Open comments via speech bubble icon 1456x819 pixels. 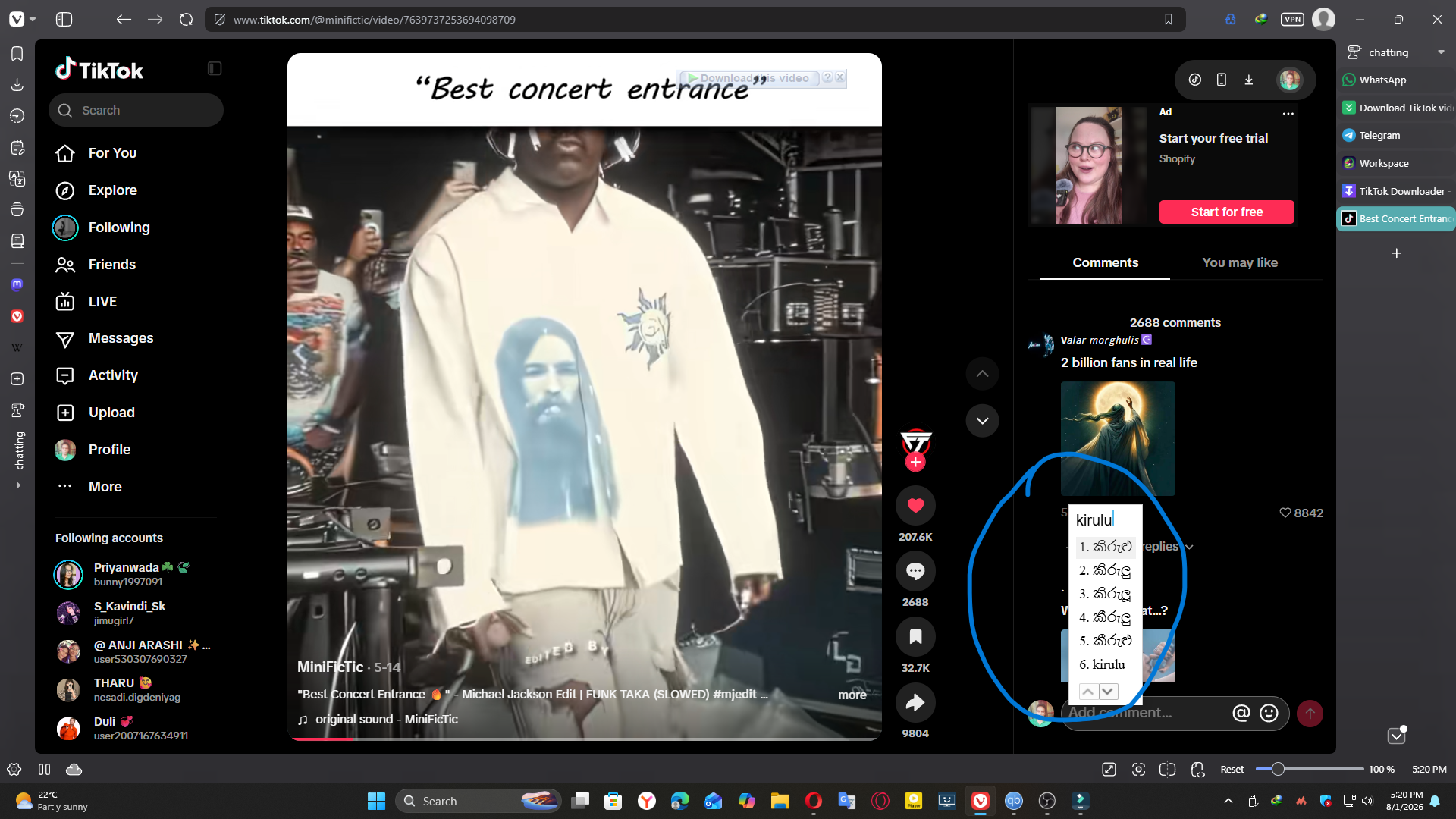tap(915, 571)
